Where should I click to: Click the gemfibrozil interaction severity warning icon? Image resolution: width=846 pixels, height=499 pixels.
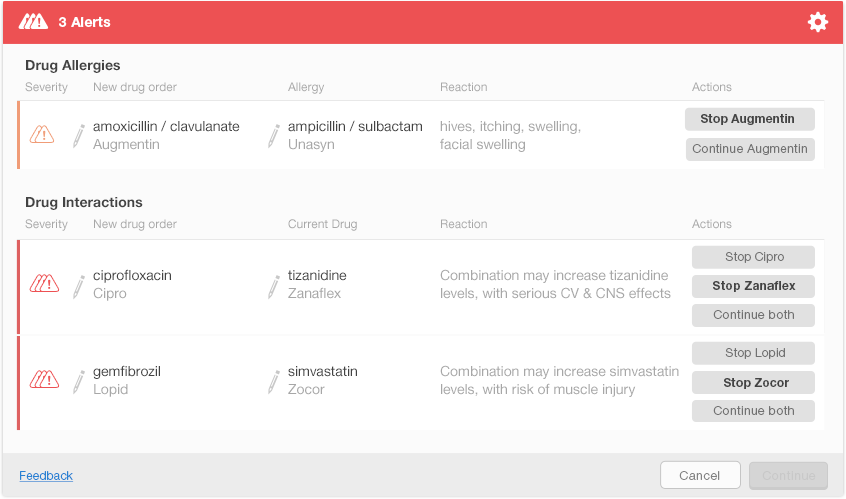(x=44, y=380)
